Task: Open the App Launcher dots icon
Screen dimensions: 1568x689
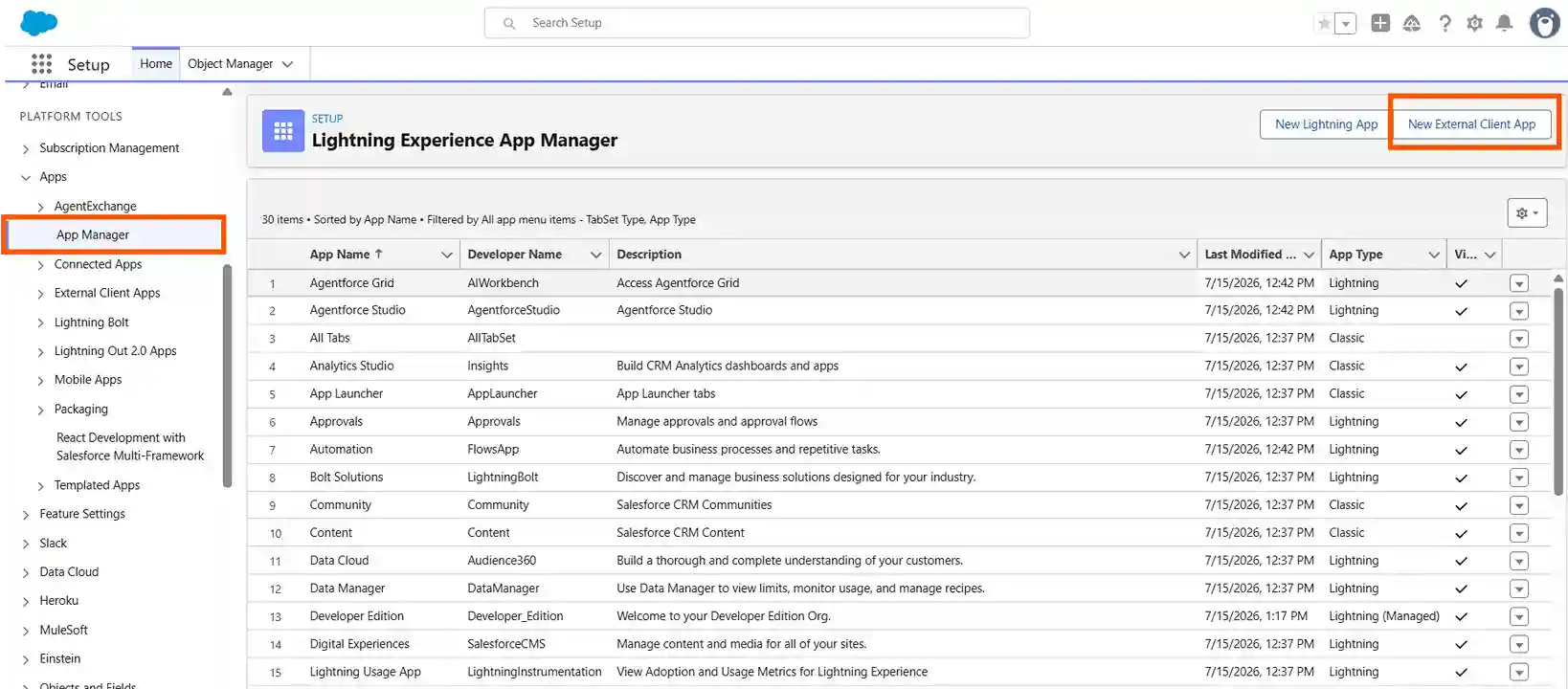Action: 41,64
